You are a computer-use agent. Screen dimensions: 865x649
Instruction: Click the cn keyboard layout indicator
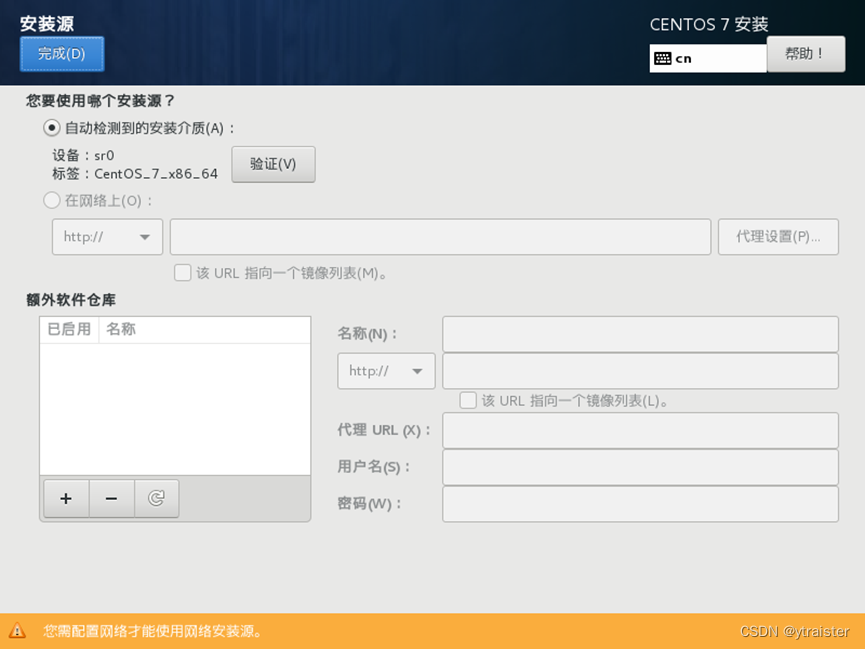click(708, 58)
